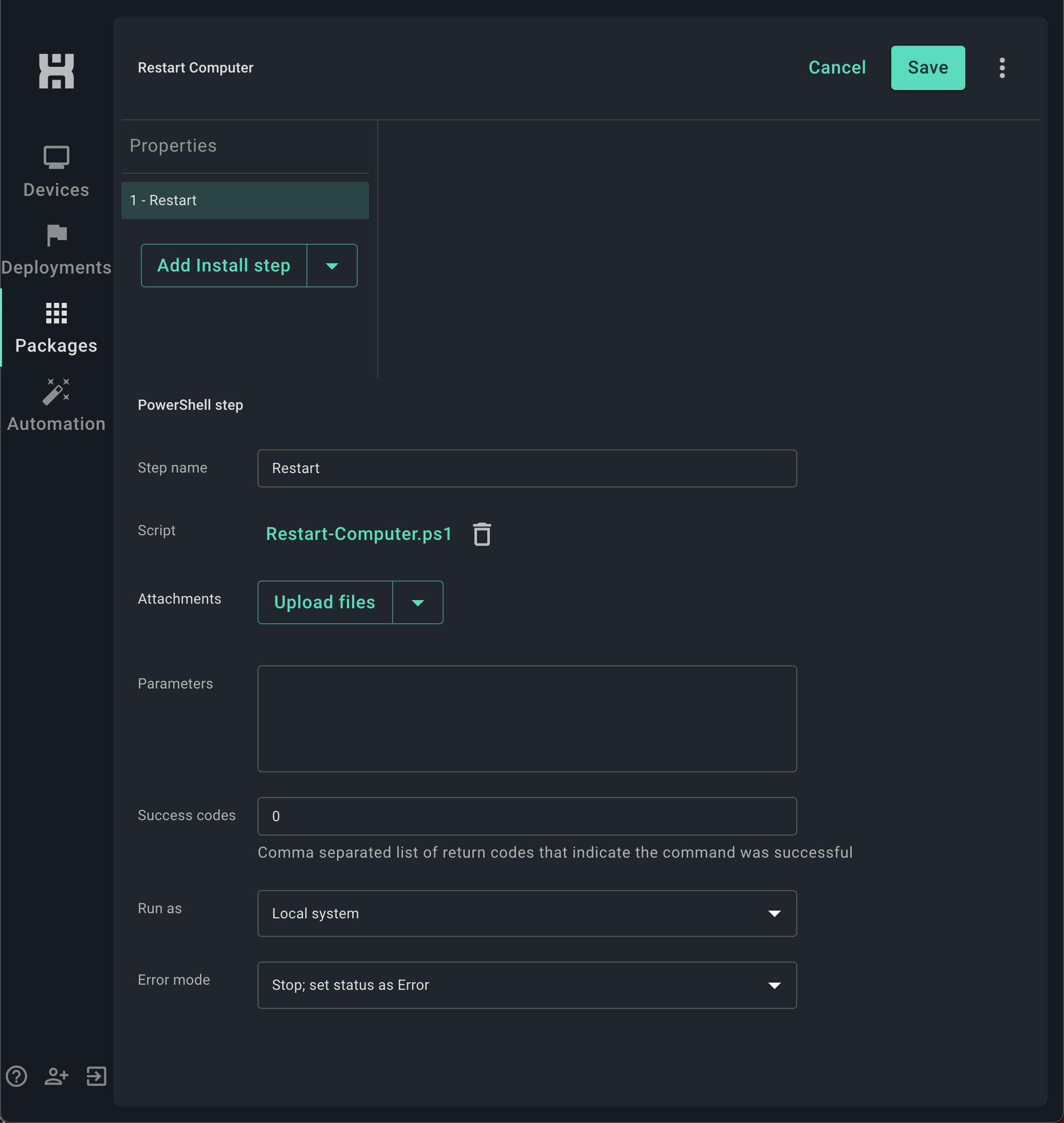This screenshot has height=1123, width=1064.
Task: Click the sign out icon
Action: pyautogui.click(x=97, y=1076)
